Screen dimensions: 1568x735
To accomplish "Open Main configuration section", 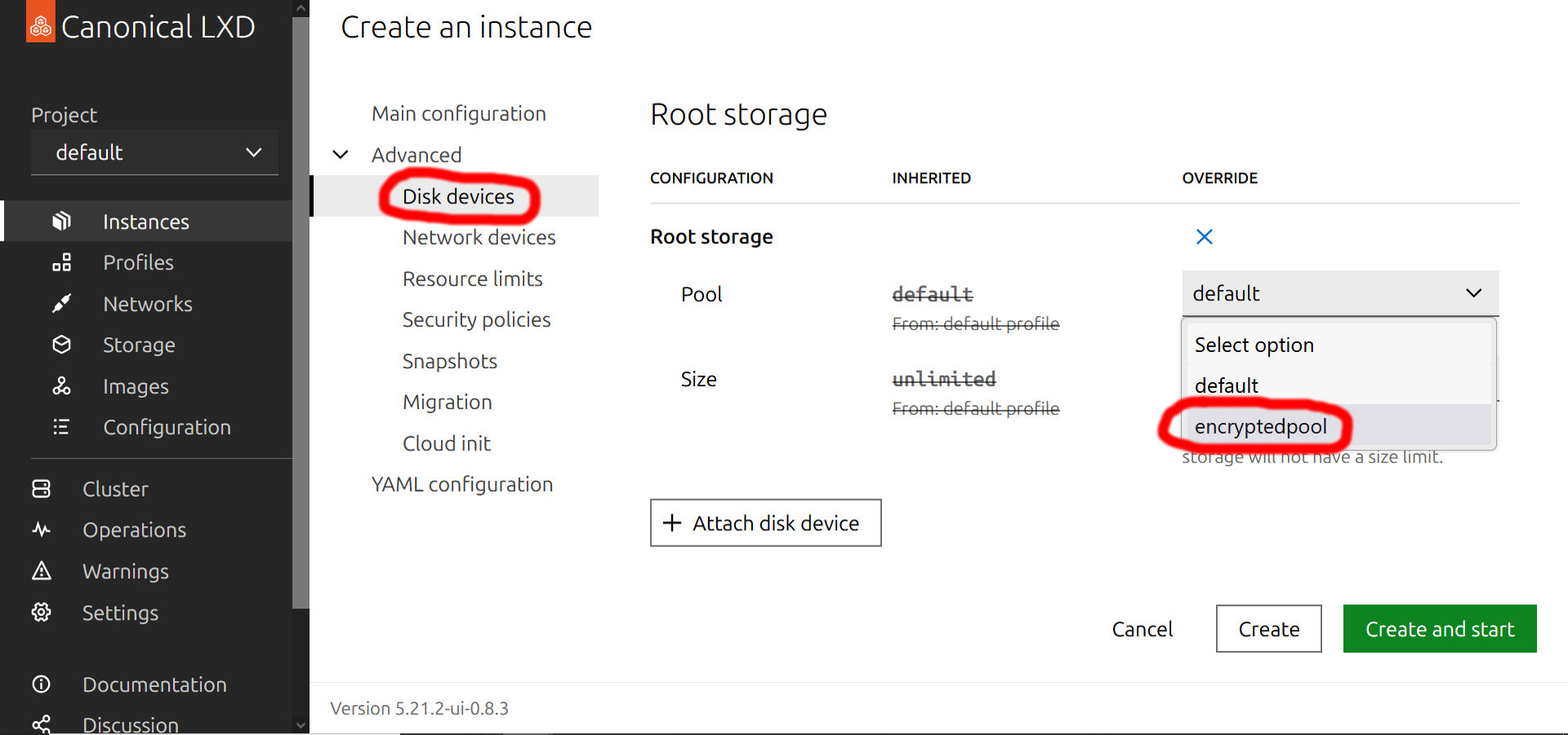I will (x=459, y=114).
